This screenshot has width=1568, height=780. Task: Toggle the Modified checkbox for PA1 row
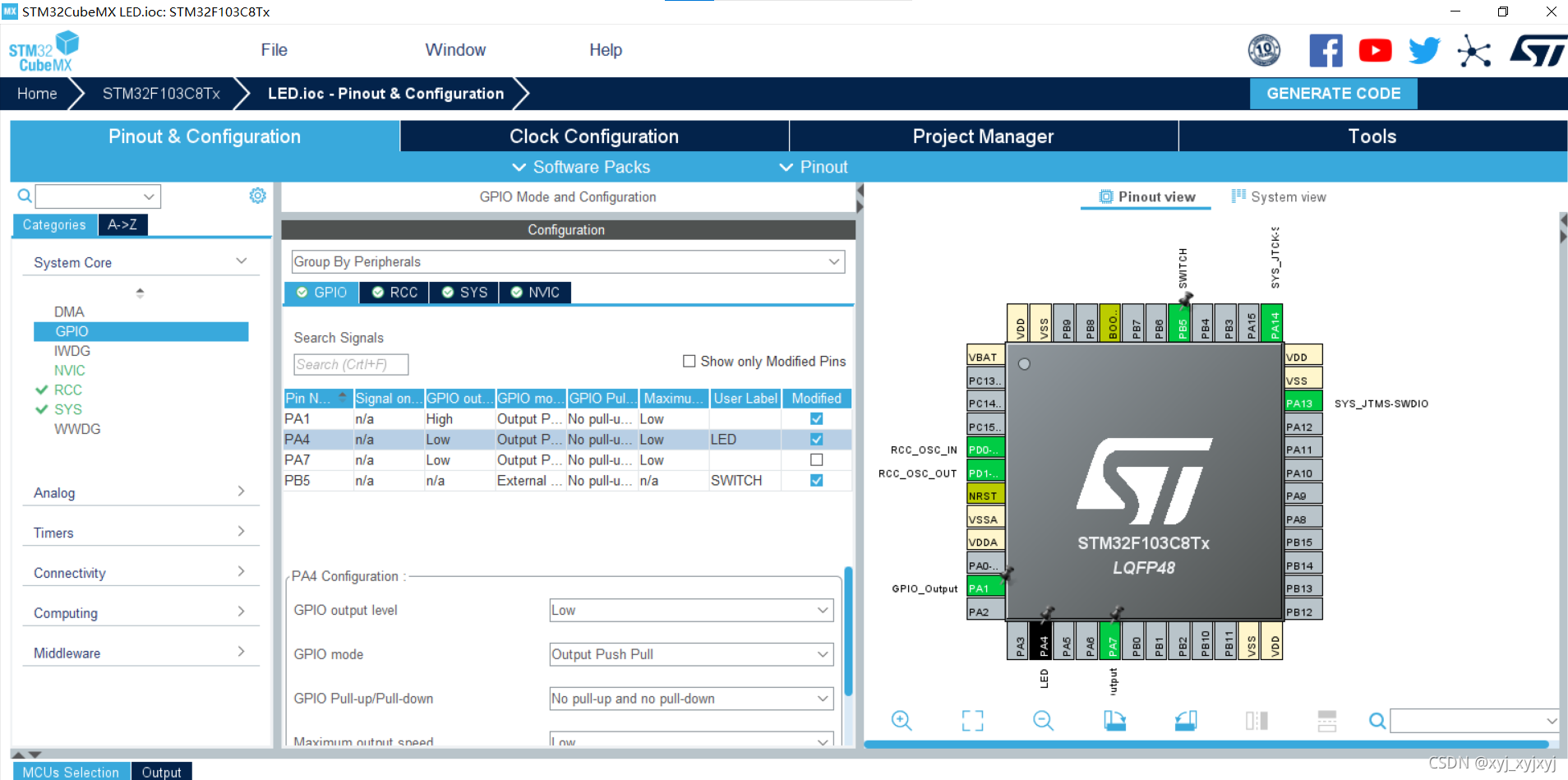coord(816,418)
